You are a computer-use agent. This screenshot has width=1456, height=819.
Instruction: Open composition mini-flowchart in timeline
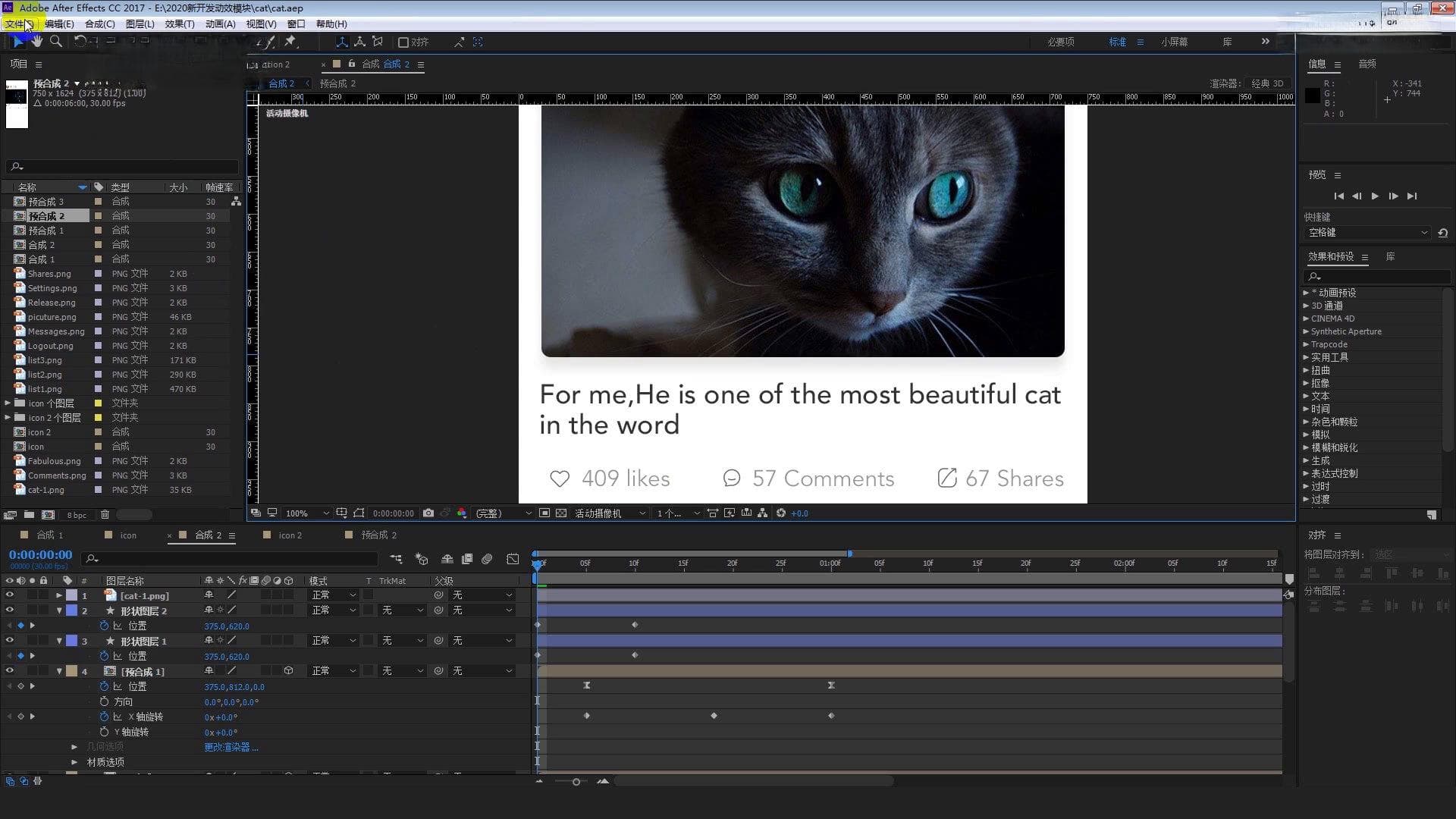[396, 559]
